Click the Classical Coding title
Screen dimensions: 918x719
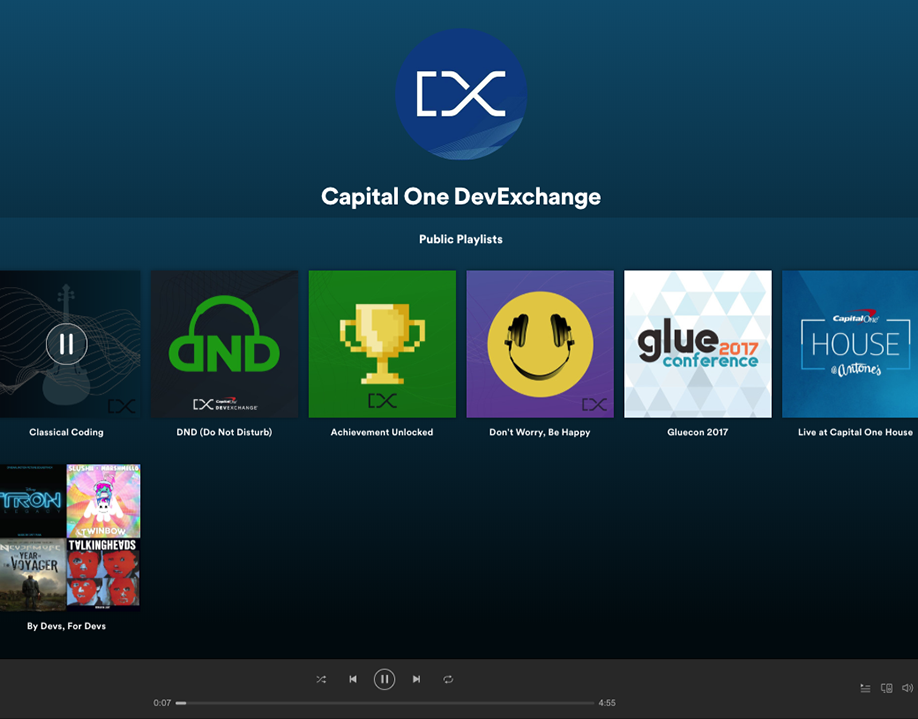[66, 432]
